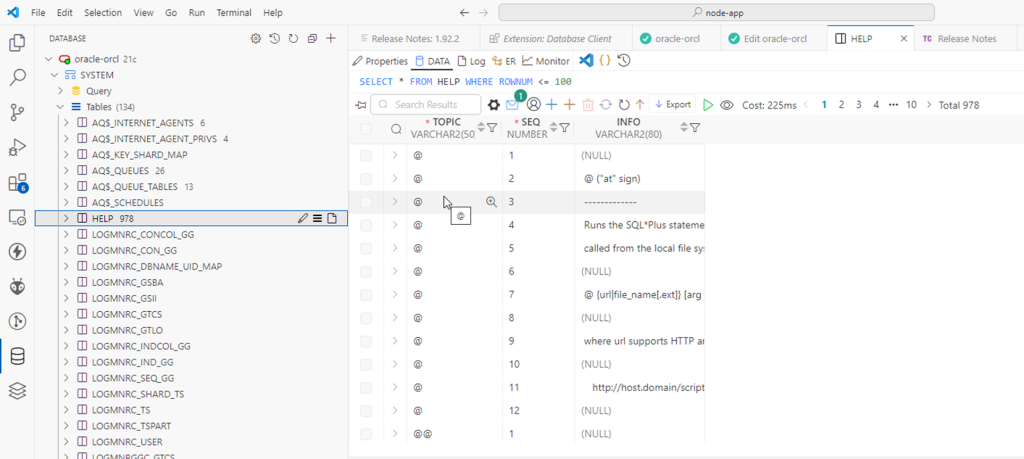Click the Export button
Viewport: 1024px width, 459px height.
pyautogui.click(x=672, y=104)
